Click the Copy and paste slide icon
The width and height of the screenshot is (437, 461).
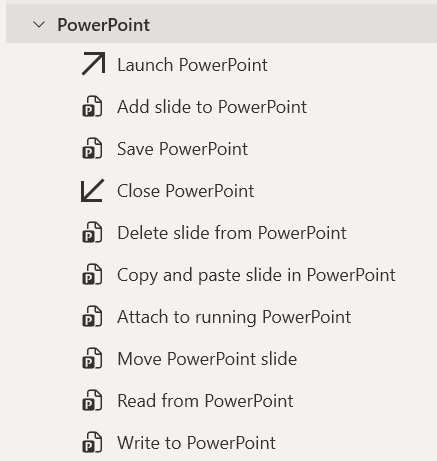pos(92,274)
